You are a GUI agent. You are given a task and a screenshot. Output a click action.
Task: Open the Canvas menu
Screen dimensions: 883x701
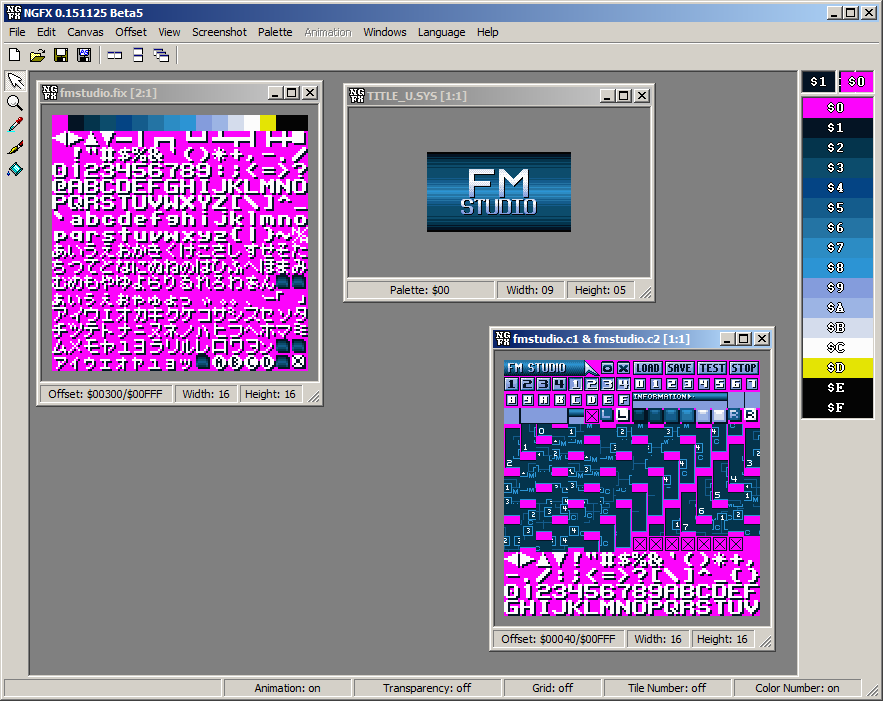(85, 32)
